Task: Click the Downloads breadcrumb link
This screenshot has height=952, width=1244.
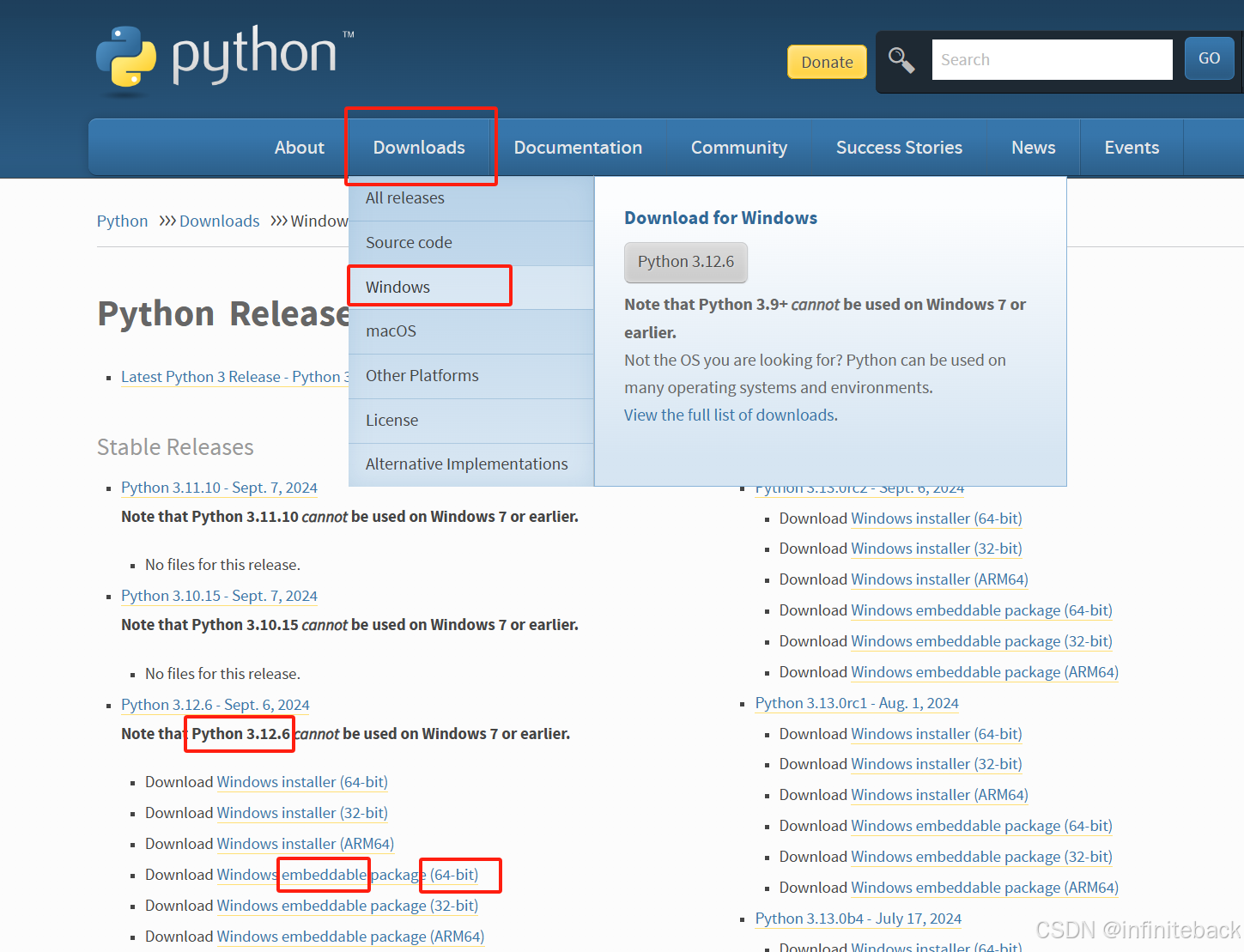Action: click(x=219, y=221)
